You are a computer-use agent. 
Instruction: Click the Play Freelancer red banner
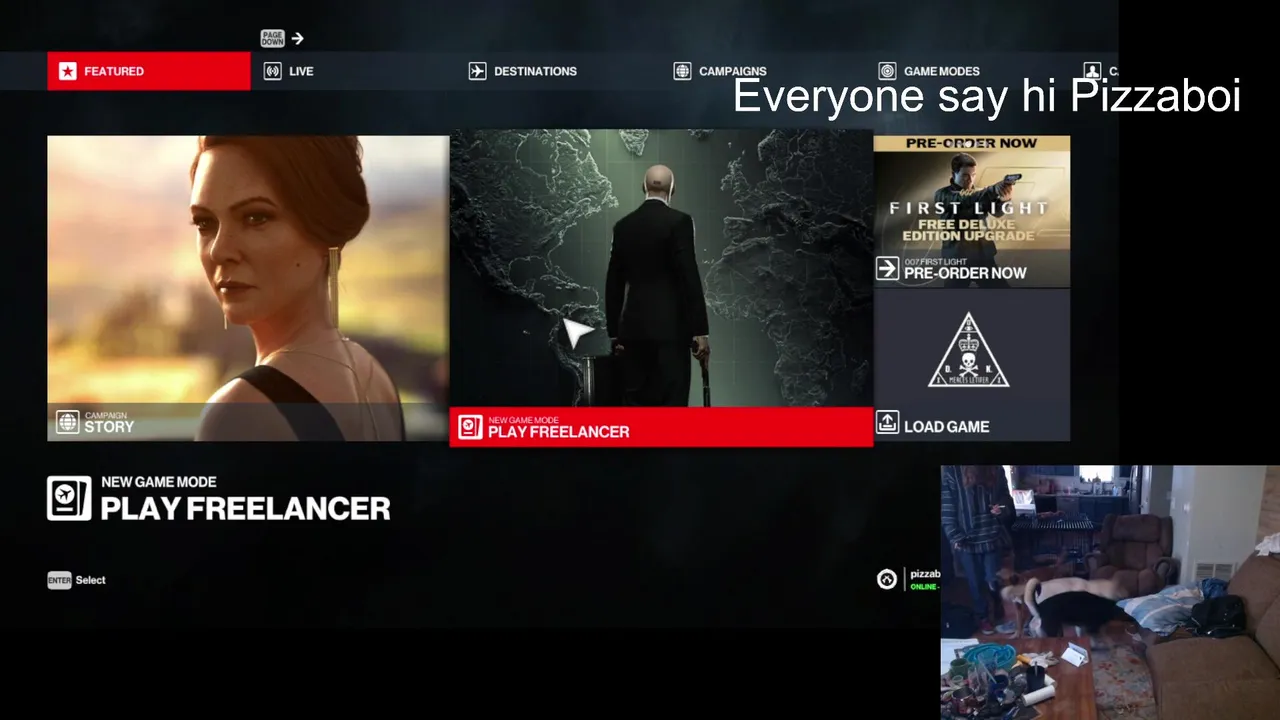(661, 427)
